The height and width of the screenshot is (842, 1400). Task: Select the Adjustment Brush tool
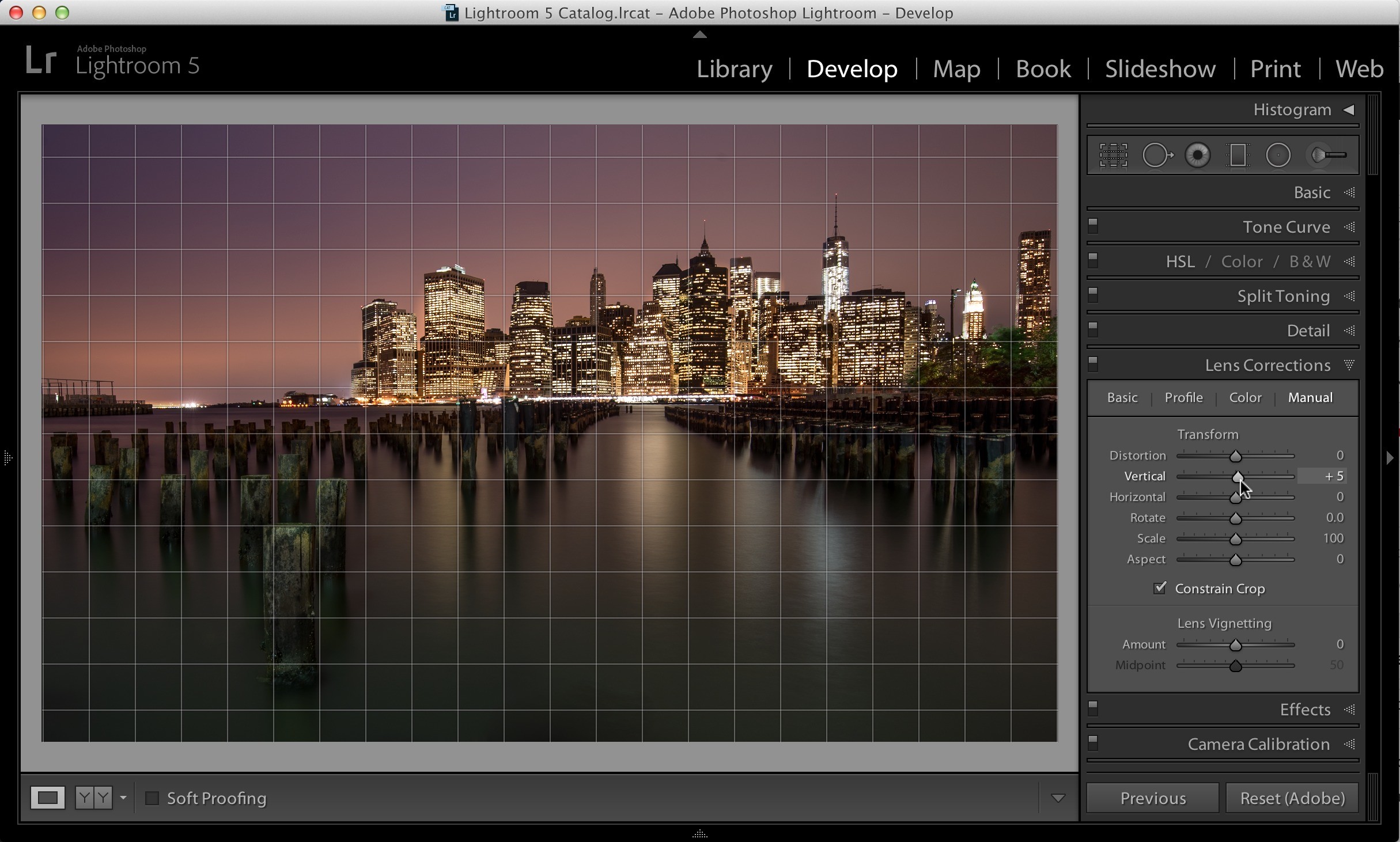pos(1328,155)
